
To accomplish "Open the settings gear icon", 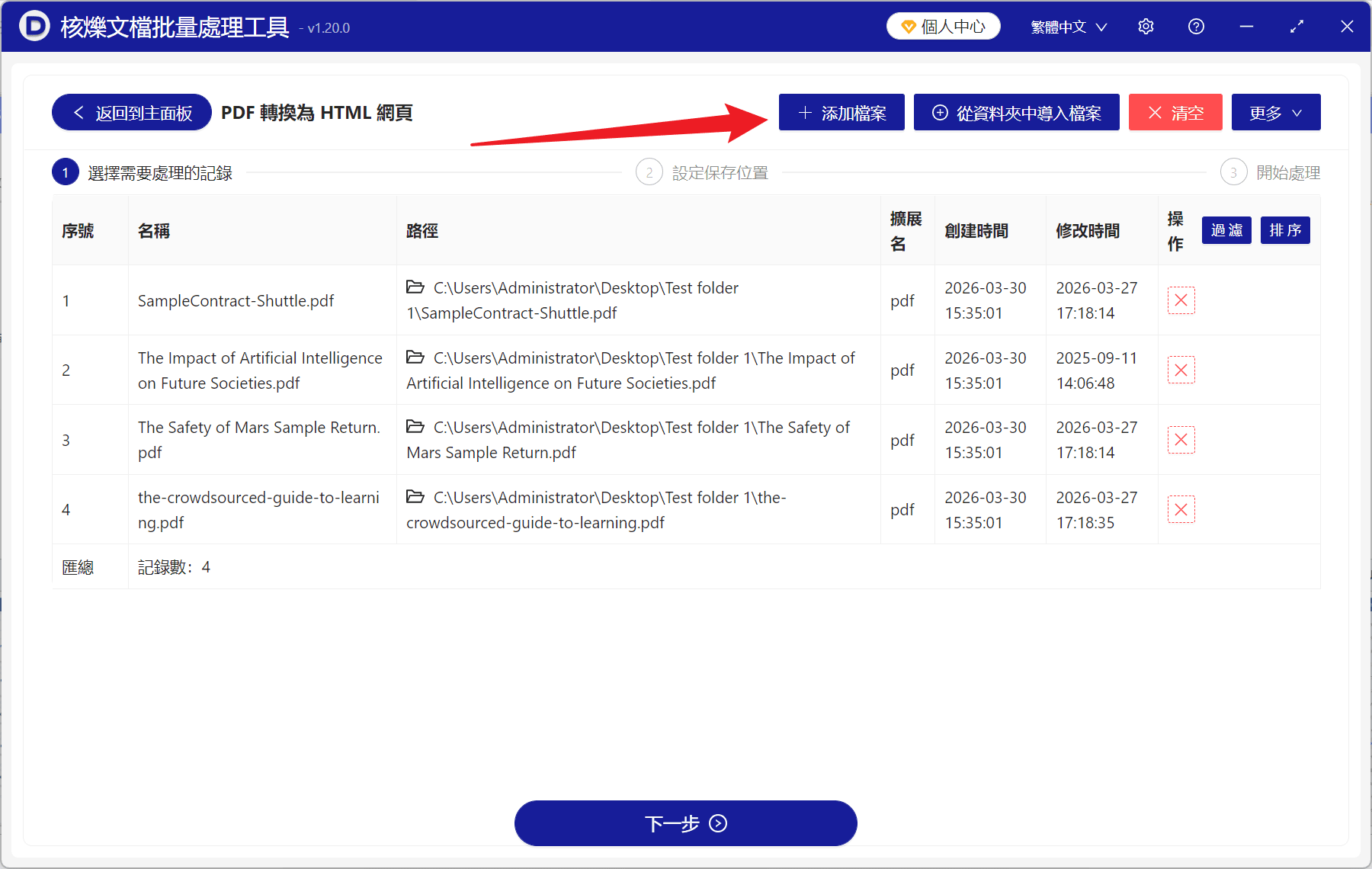I will tap(1146, 26).
